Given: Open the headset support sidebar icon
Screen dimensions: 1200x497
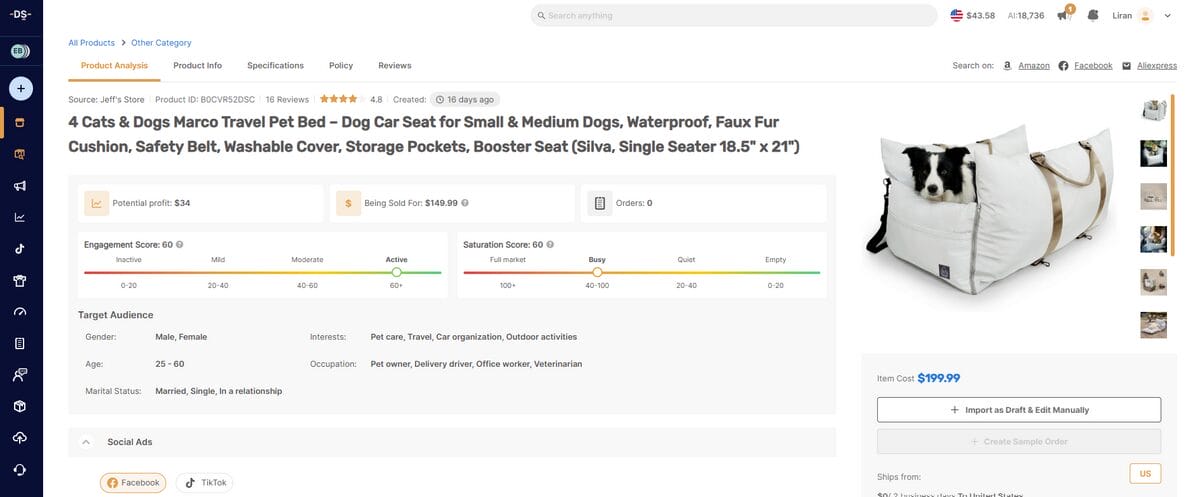Looking at the screenshot, I should tap(20, 469).
